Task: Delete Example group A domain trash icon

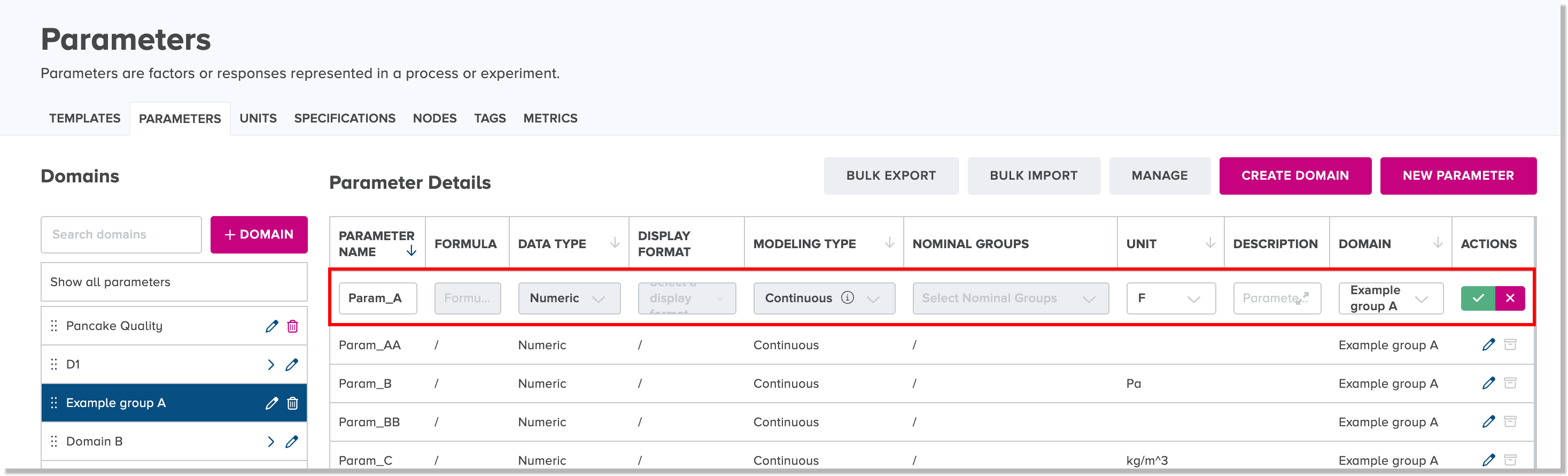Action: 293,403
